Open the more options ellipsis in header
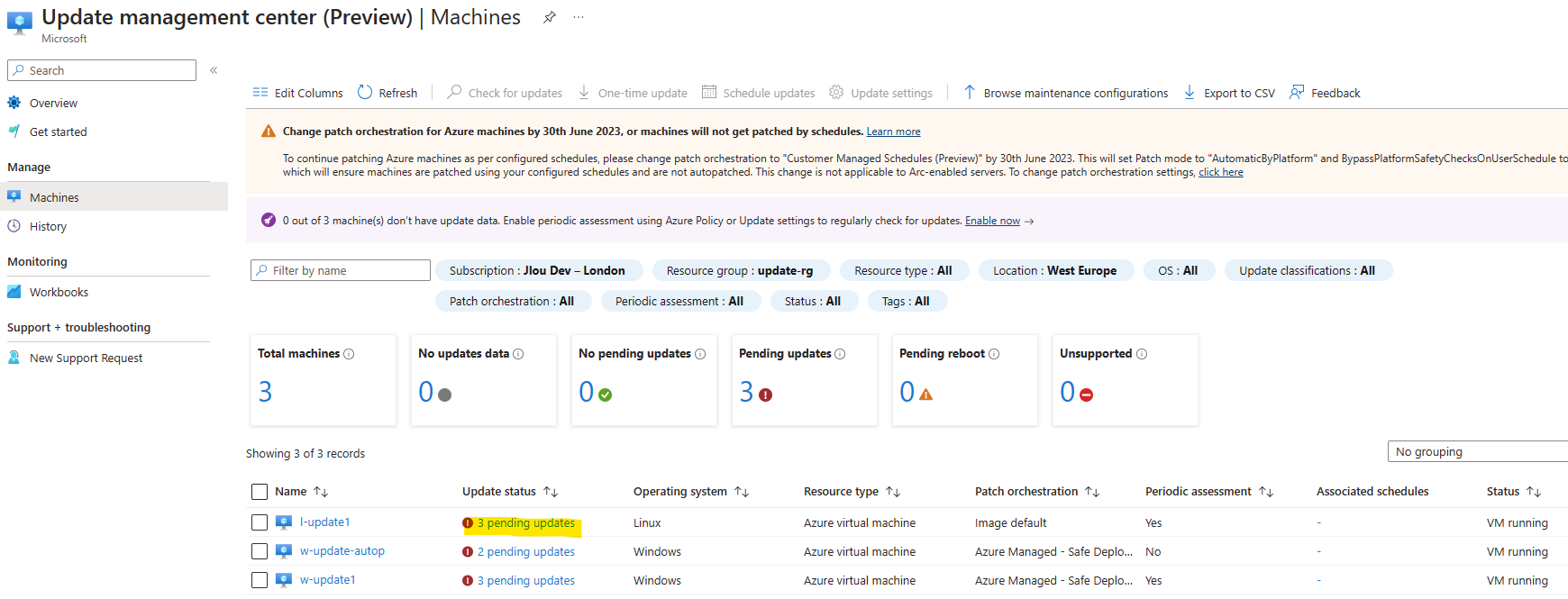Viewport: 1568px width, 599px height. [579, 17]
